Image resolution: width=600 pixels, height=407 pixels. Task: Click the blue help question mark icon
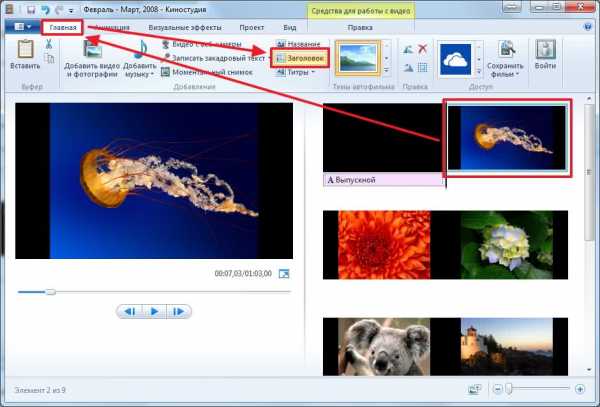588,27
